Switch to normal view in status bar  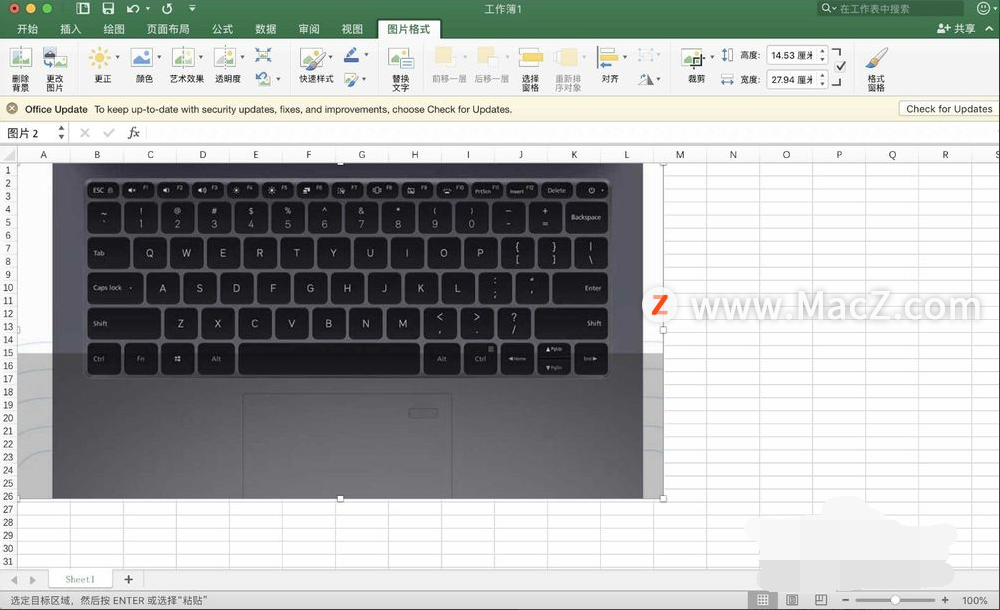(x=763, y=600)
